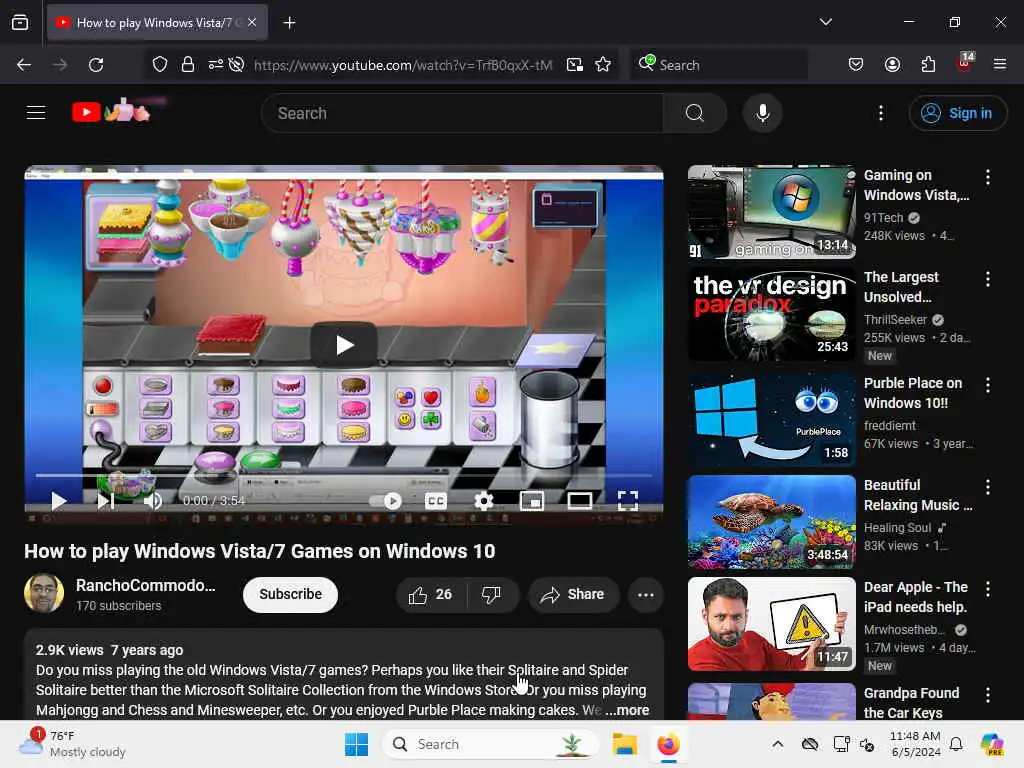The width and height of the screenshot is (1024, 768).
Task: Open player settings gear
Action: 483,501
